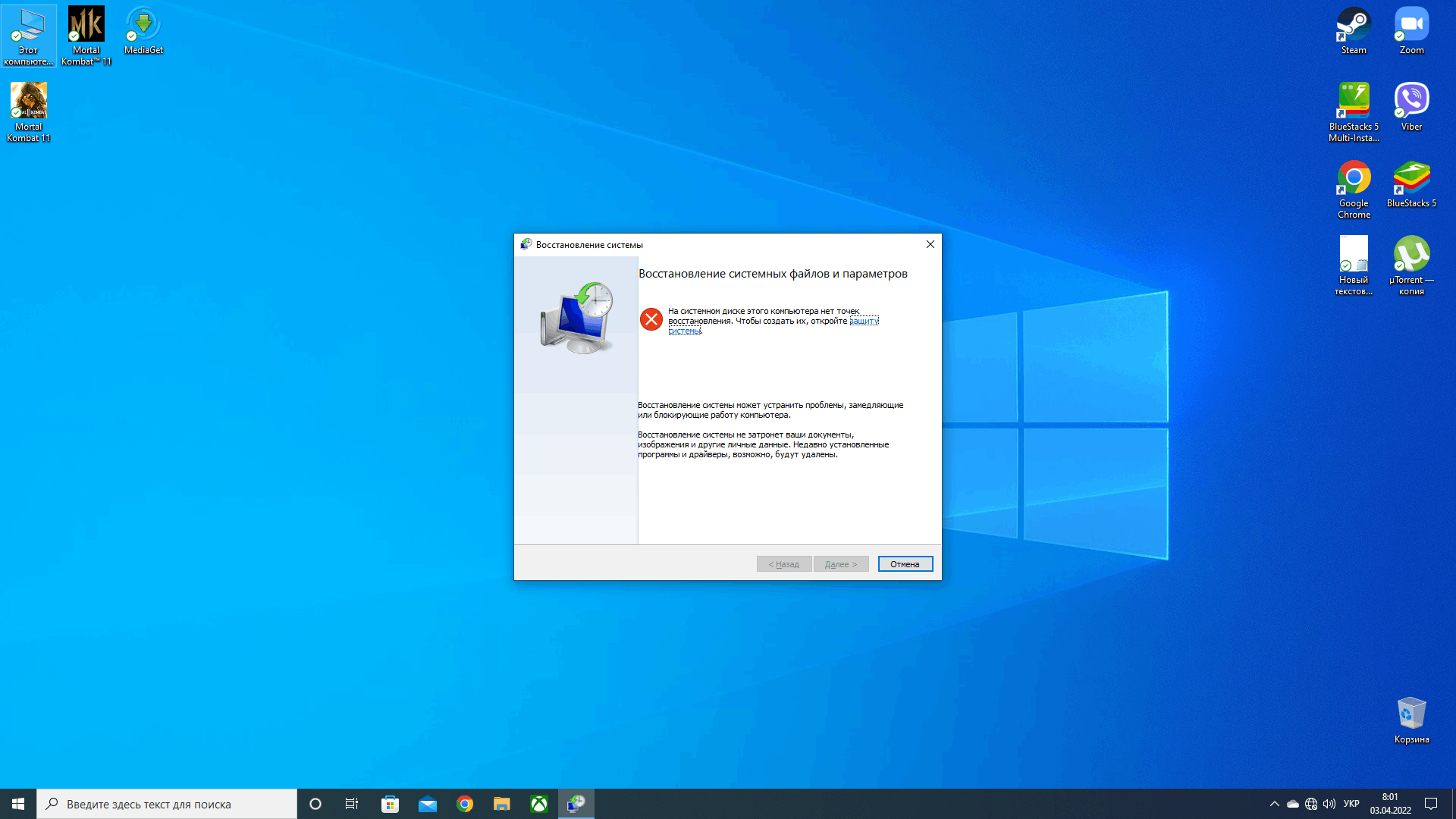Click the system tray language indicator УКР
This screenshot has height=819, width=1456.
(x=1350, y=803)
